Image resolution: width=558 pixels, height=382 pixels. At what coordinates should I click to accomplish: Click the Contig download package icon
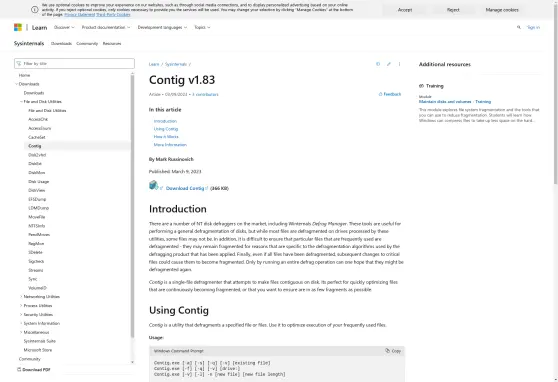coord(154,185)
